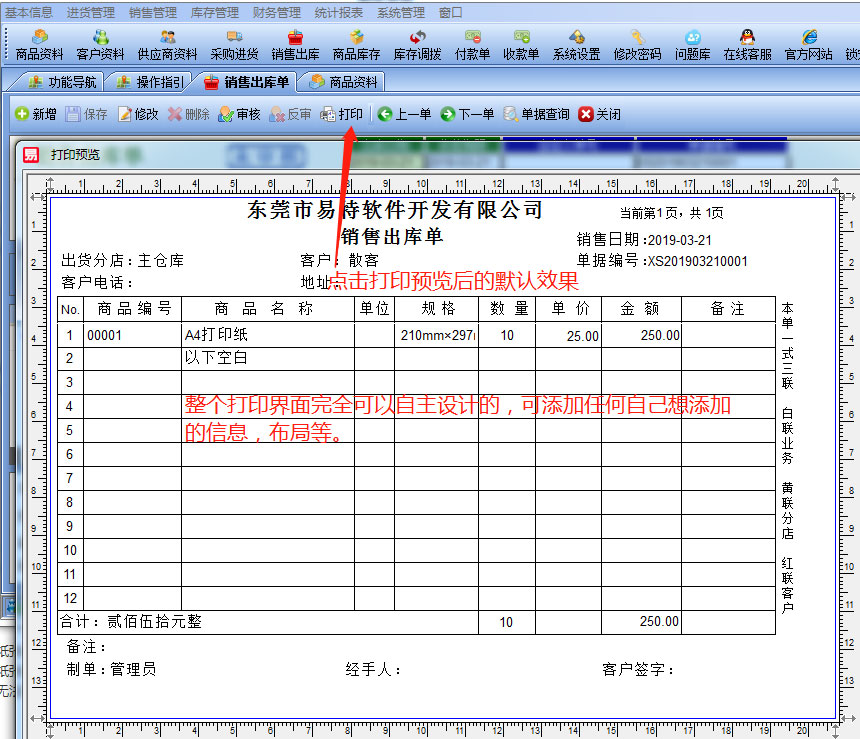Open the 收款单 receipt icon
Screen dimensions: 860x739
pos(521,45)
